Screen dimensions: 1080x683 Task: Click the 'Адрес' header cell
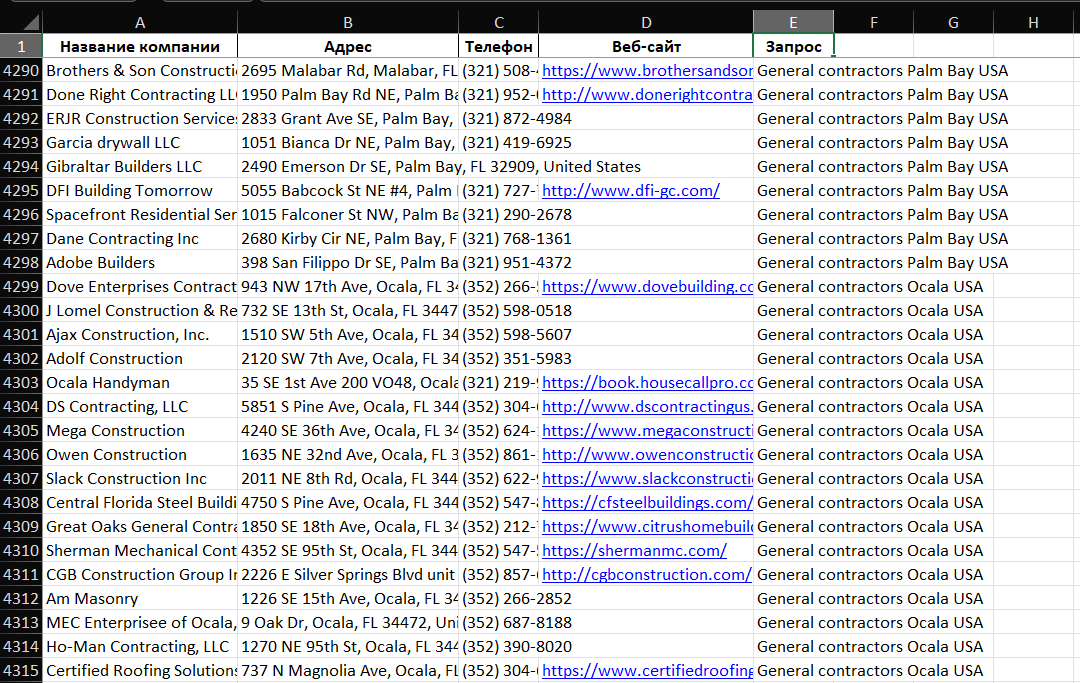tap(348, 46)
